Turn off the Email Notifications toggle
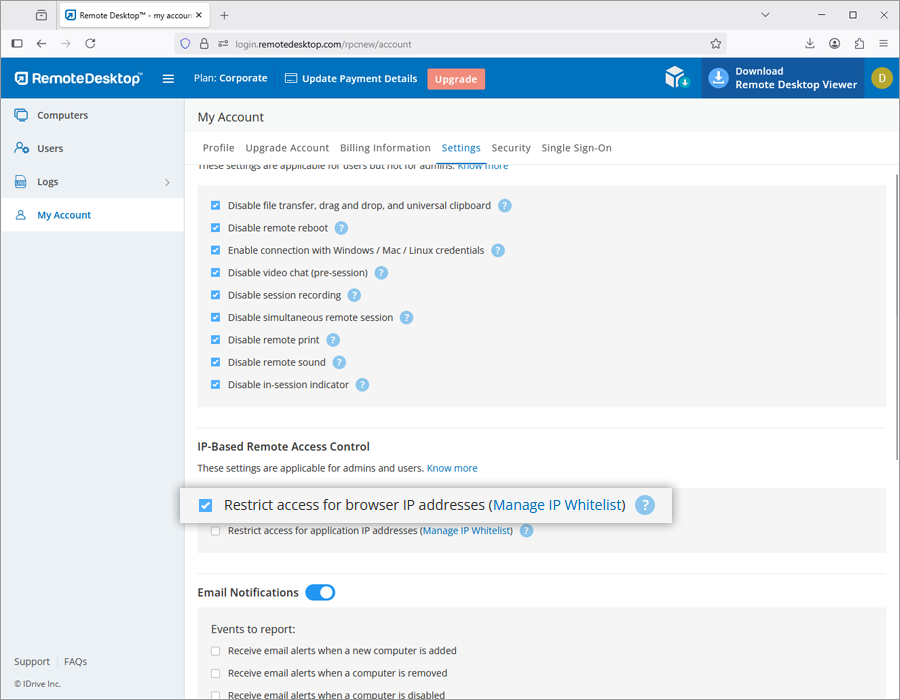The image size is (900, 700). (x=320, y=593)
